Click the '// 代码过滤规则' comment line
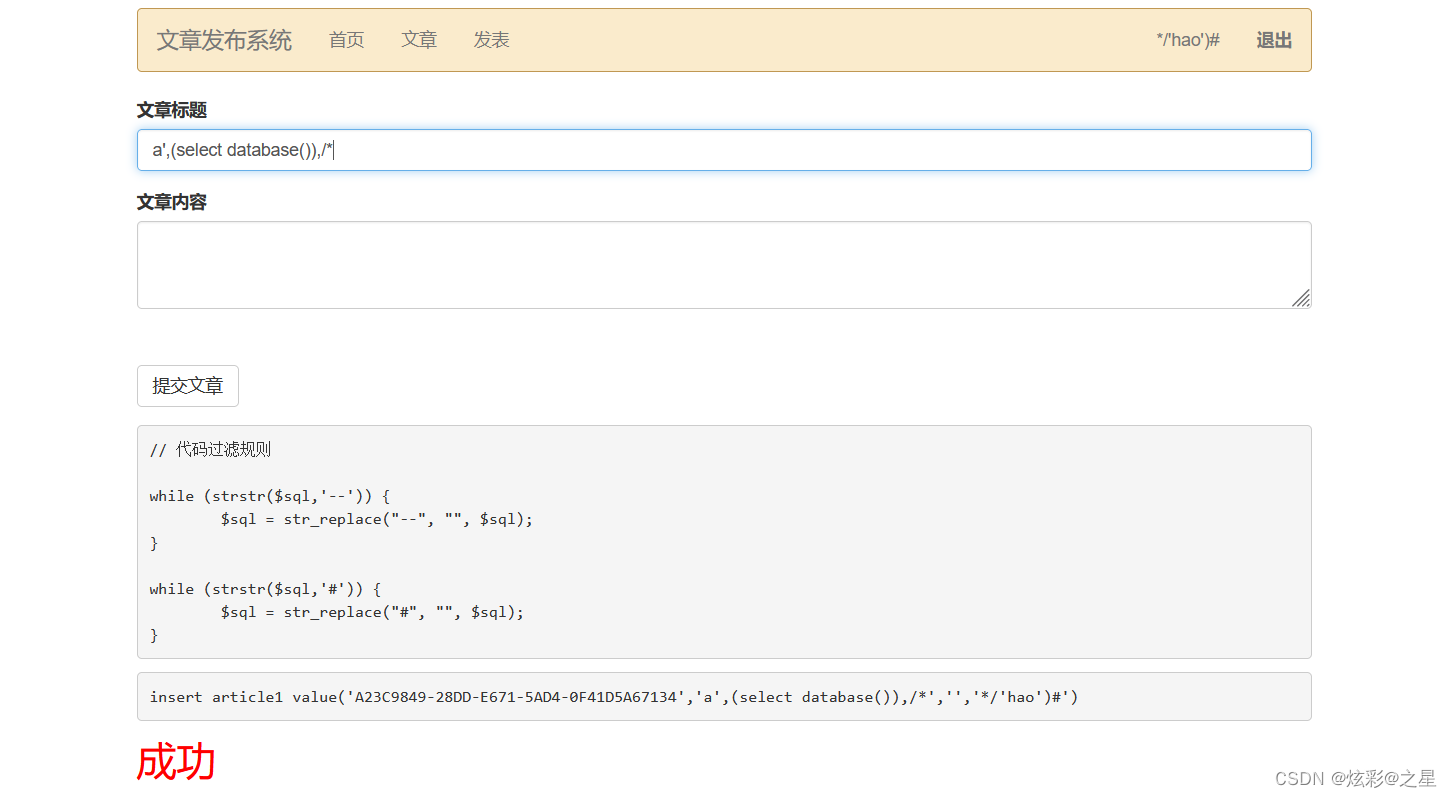 click(210, 450)
